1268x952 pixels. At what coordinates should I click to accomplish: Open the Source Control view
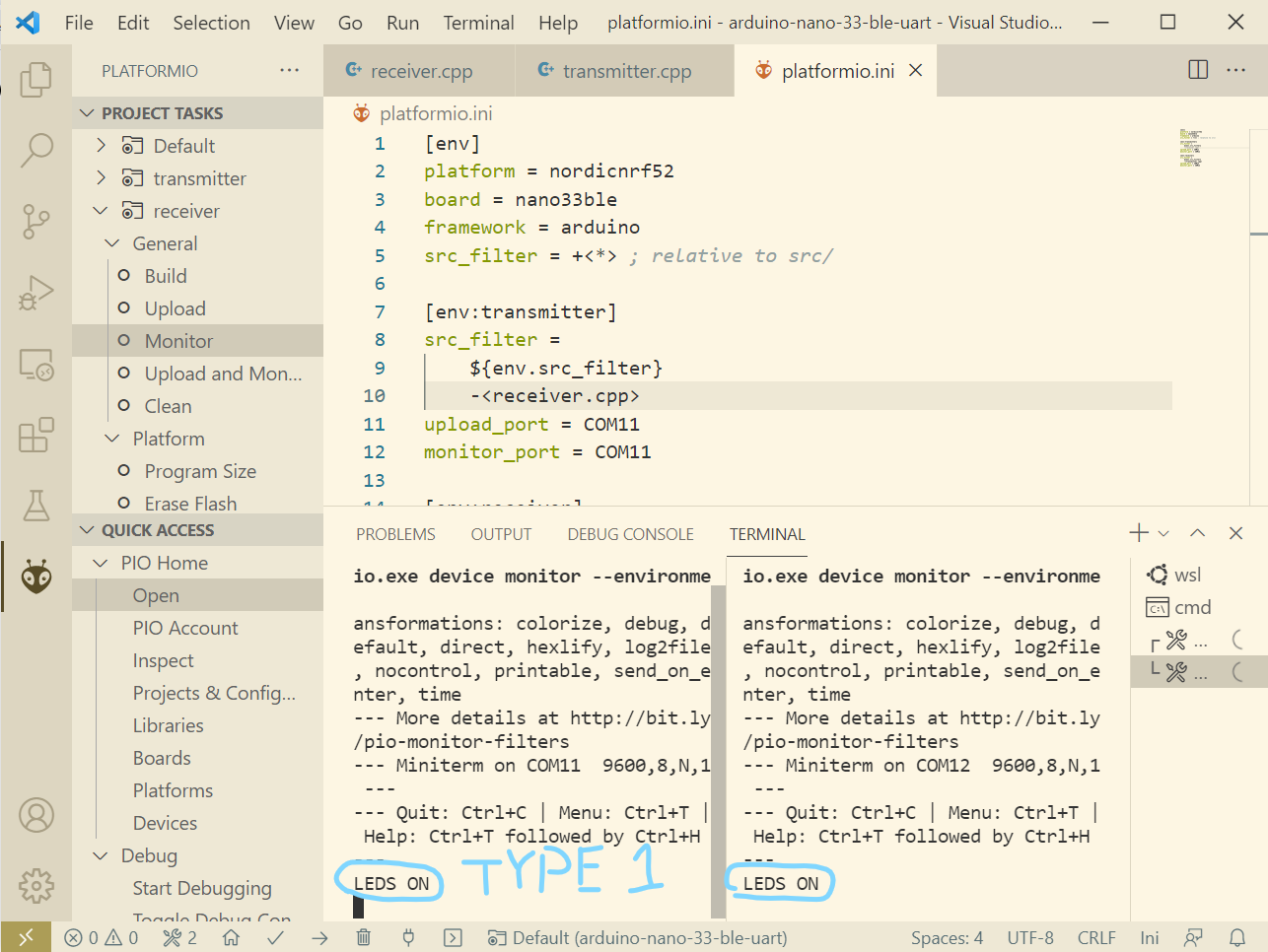(36, 221)
